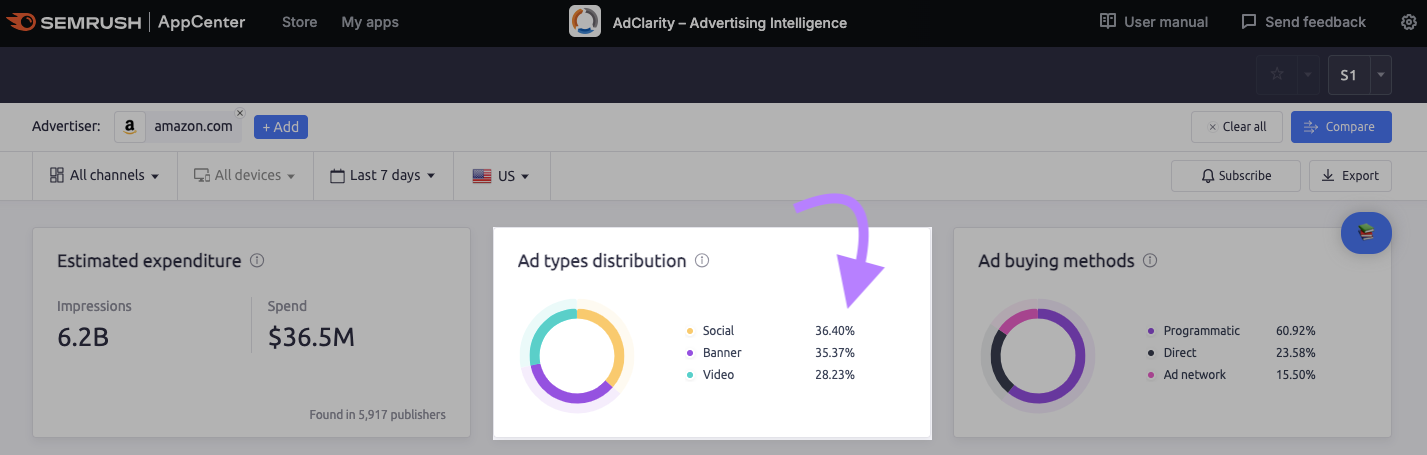Image resolution: width=1427 pixels, height=455 pixels.
Task: Click the Clear all button
Action: (1237, 127)
